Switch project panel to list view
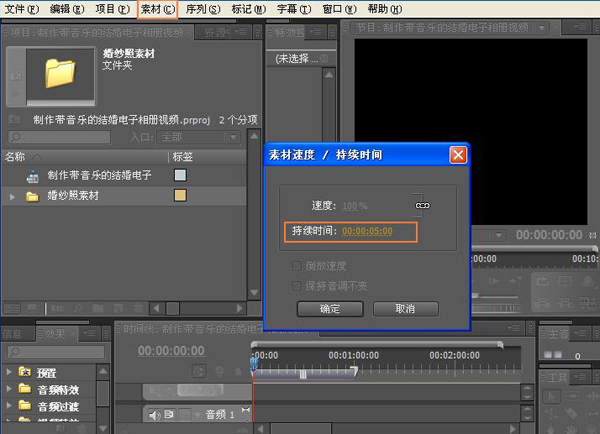Viewport: 600px width, 434px height. coord(12,308)
